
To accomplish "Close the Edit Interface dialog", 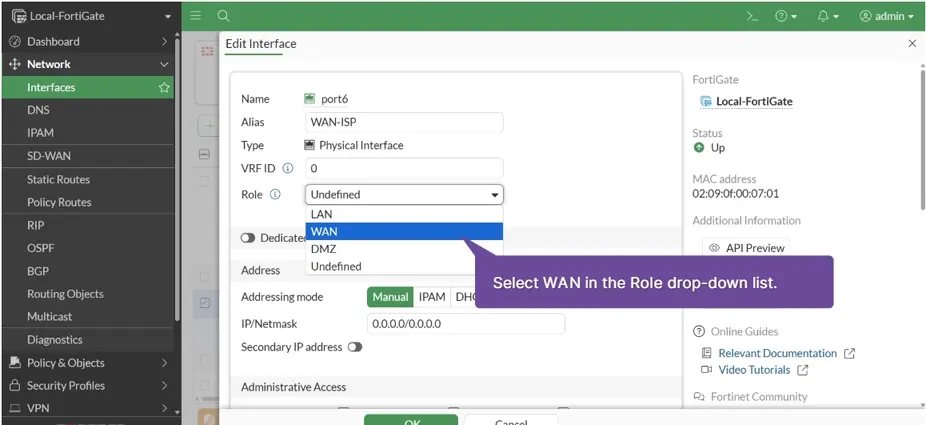I will [912, 43].
